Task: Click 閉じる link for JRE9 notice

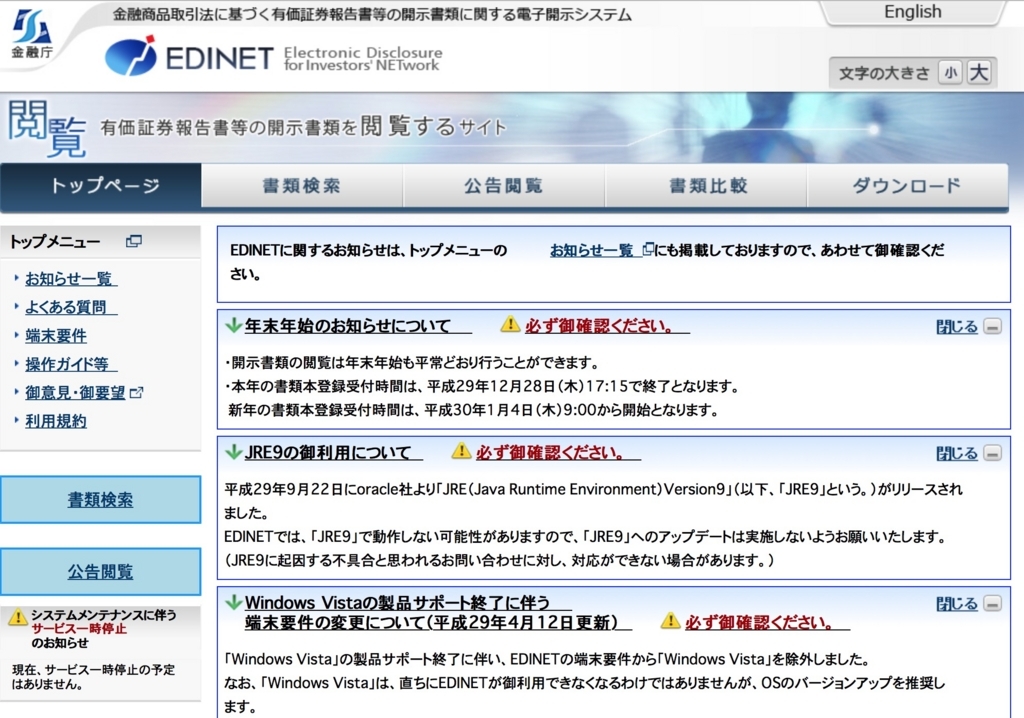Action: pyautogui.click(x=957, y=453)
